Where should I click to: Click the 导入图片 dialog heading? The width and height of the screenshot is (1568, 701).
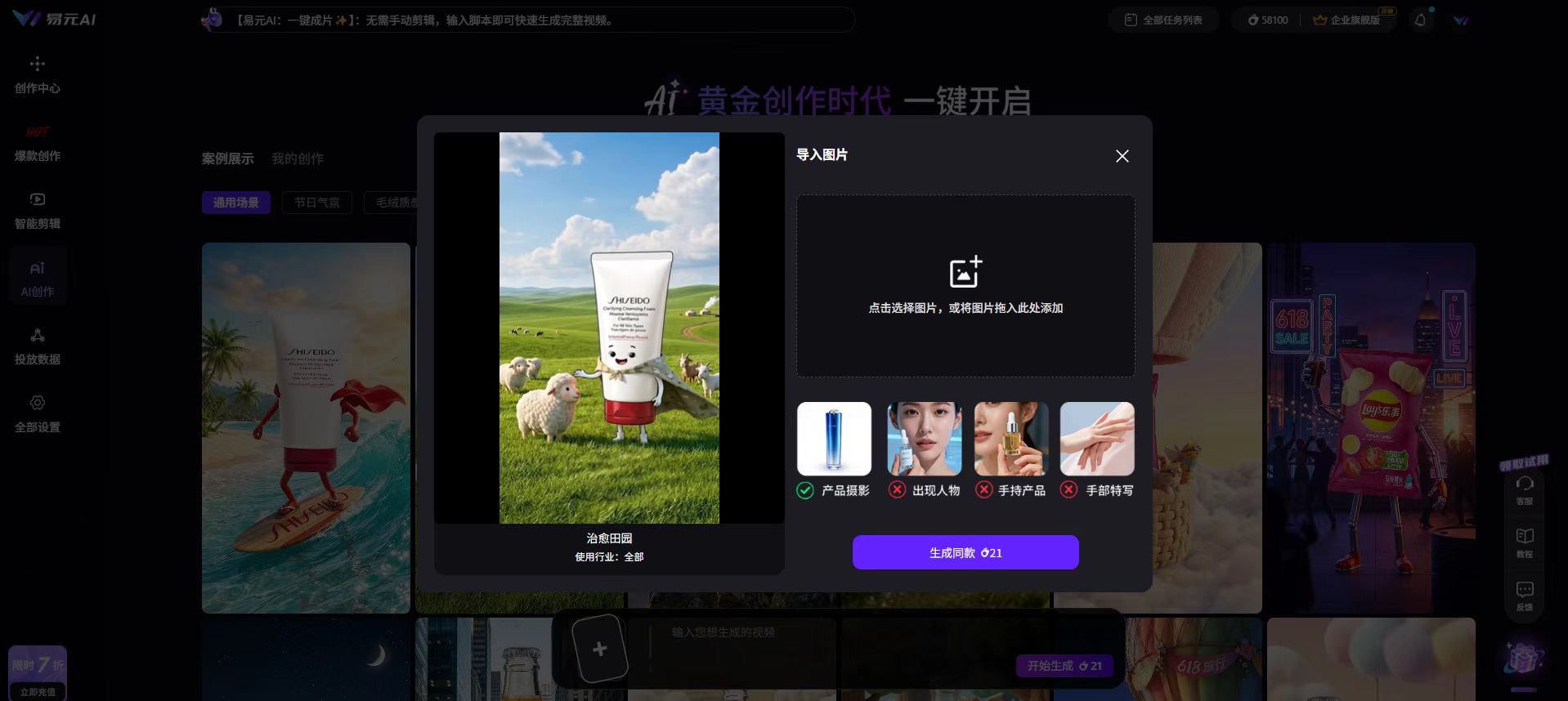[822, 154]
